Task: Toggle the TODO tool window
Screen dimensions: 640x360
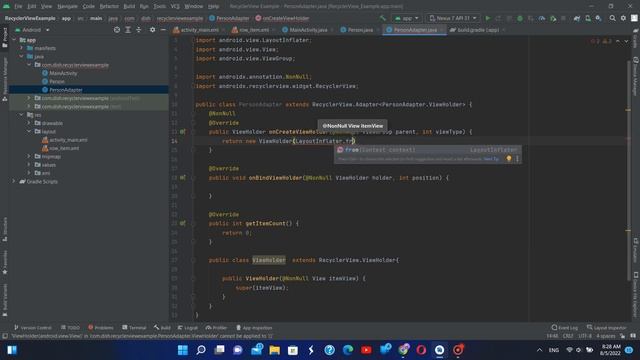Action: 70,328
